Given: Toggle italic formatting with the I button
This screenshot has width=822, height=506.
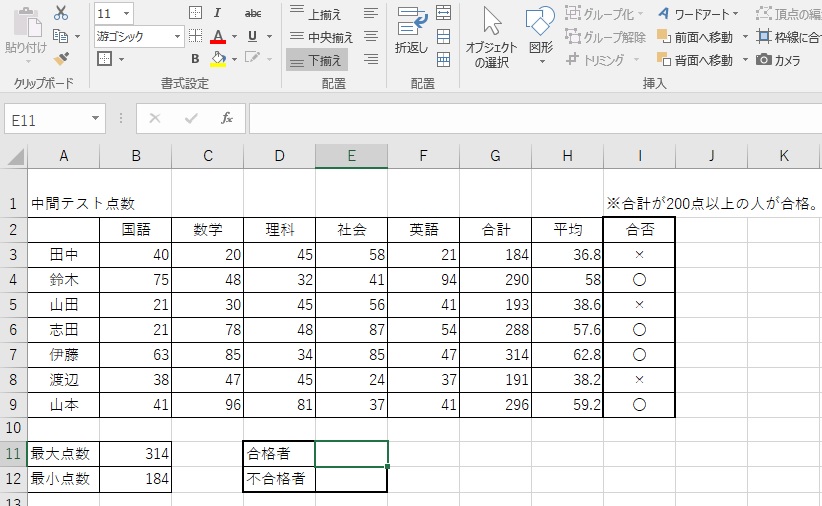Looking at the screenshot, I should tap(217, 13).
